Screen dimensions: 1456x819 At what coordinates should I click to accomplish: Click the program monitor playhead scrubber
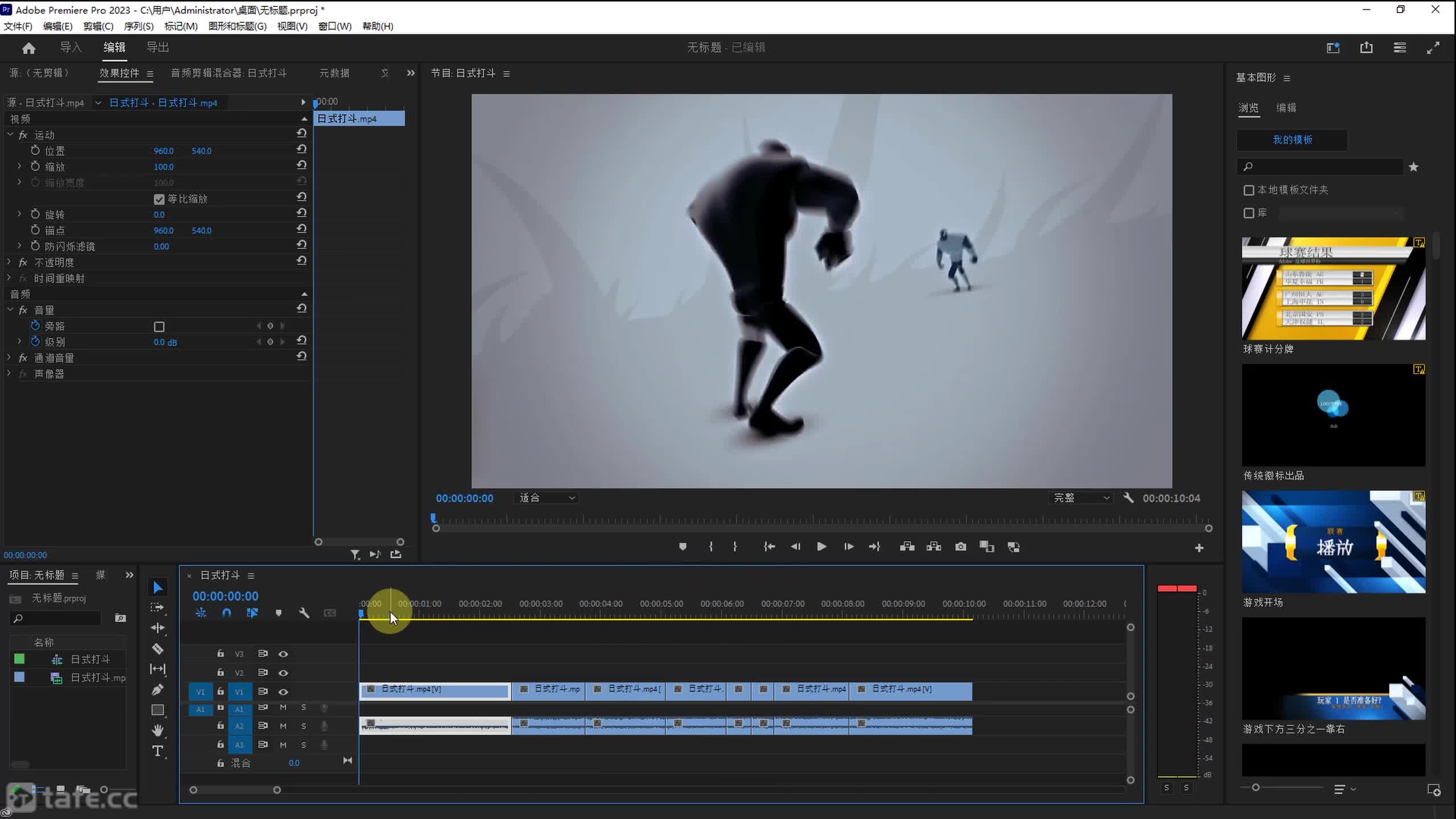pos(433,518)
